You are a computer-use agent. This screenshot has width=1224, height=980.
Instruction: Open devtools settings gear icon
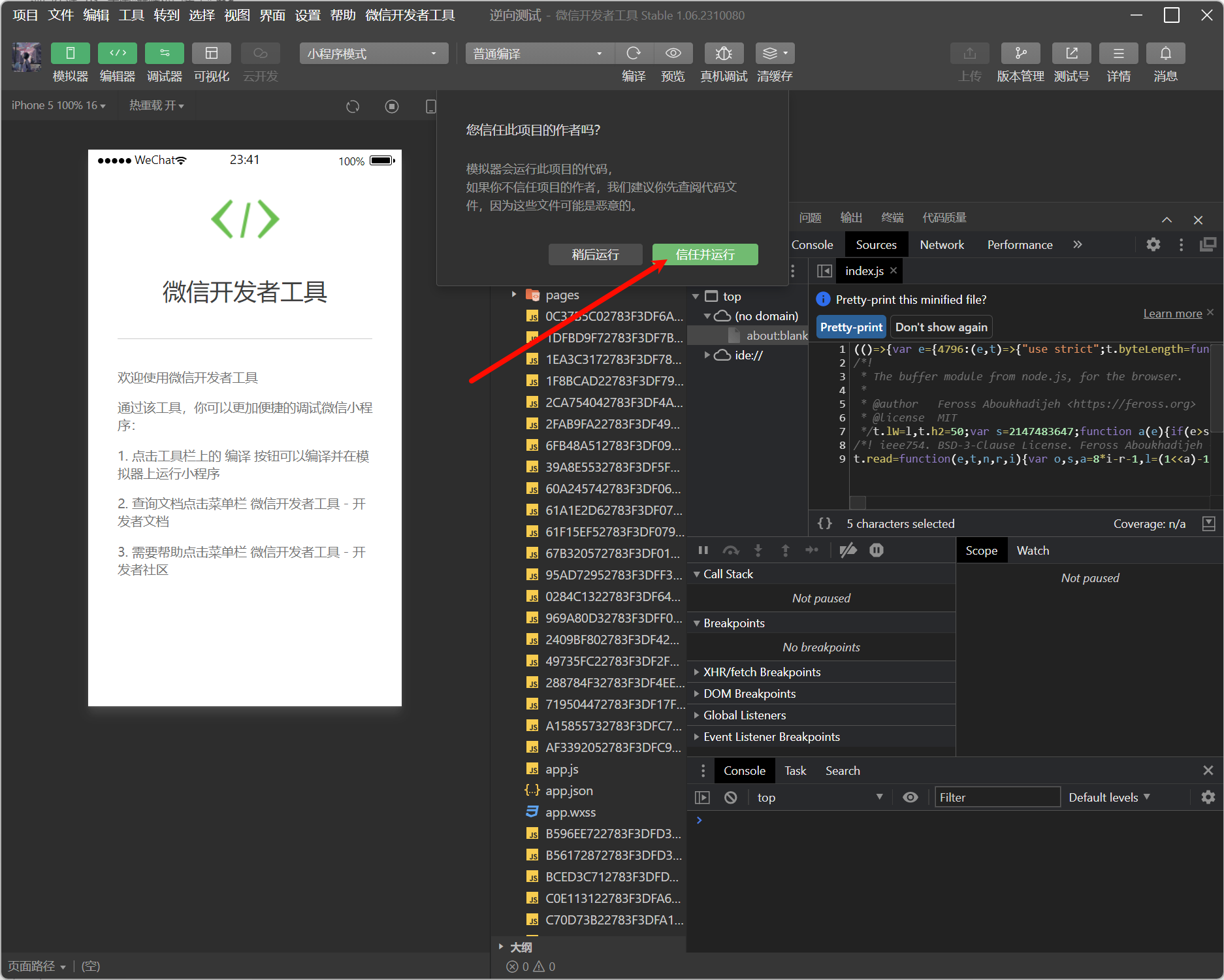[1153, 244]
